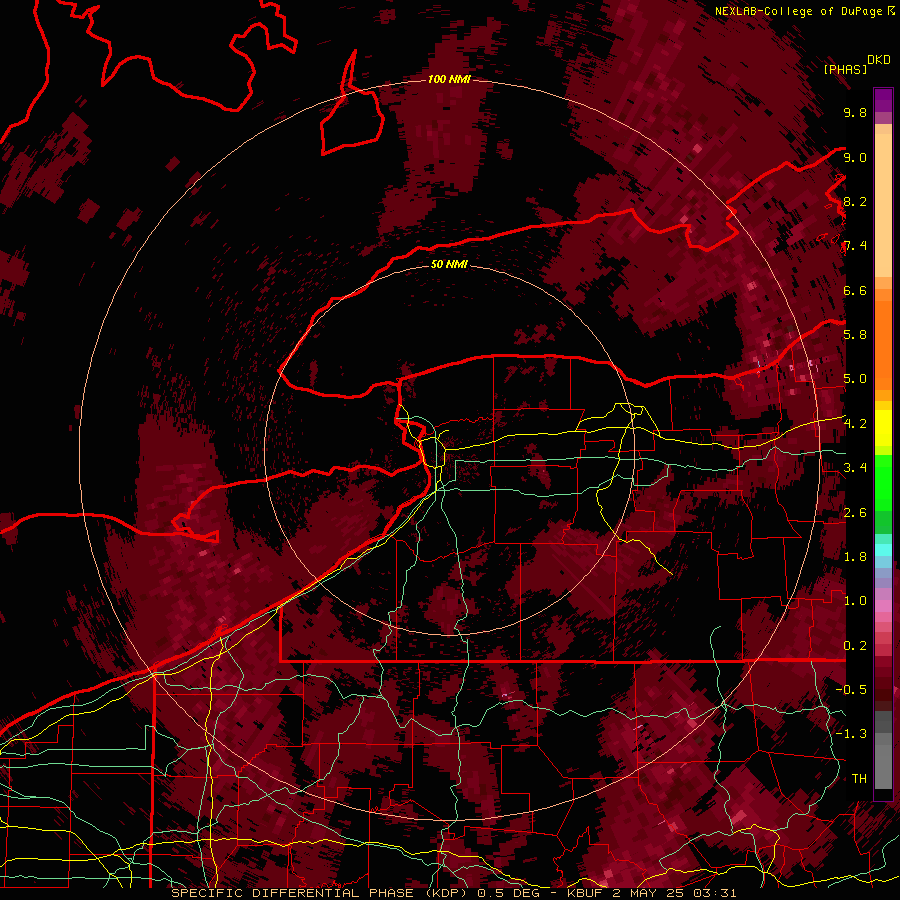Click the 1.8 value on color scale
The height and width of the screenshot is (900, 900).
coord(855,557)
